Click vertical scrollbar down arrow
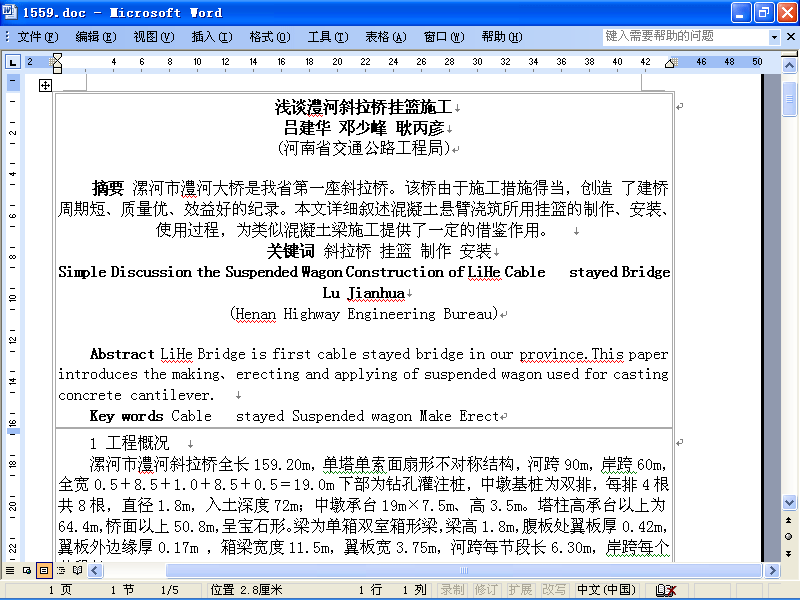The width and height of the screenshot is (800, 600). (789, 503)
